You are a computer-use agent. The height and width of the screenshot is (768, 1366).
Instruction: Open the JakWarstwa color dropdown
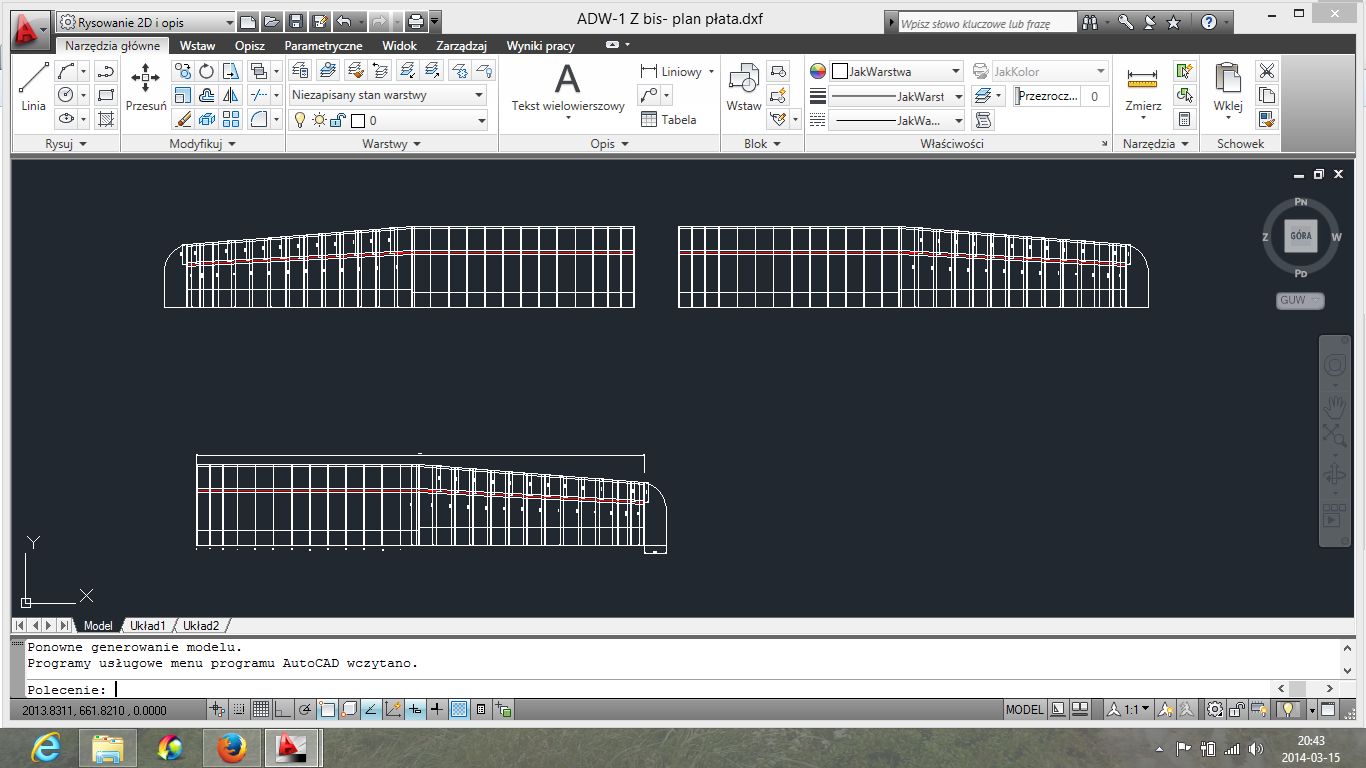tap(955, 71)
